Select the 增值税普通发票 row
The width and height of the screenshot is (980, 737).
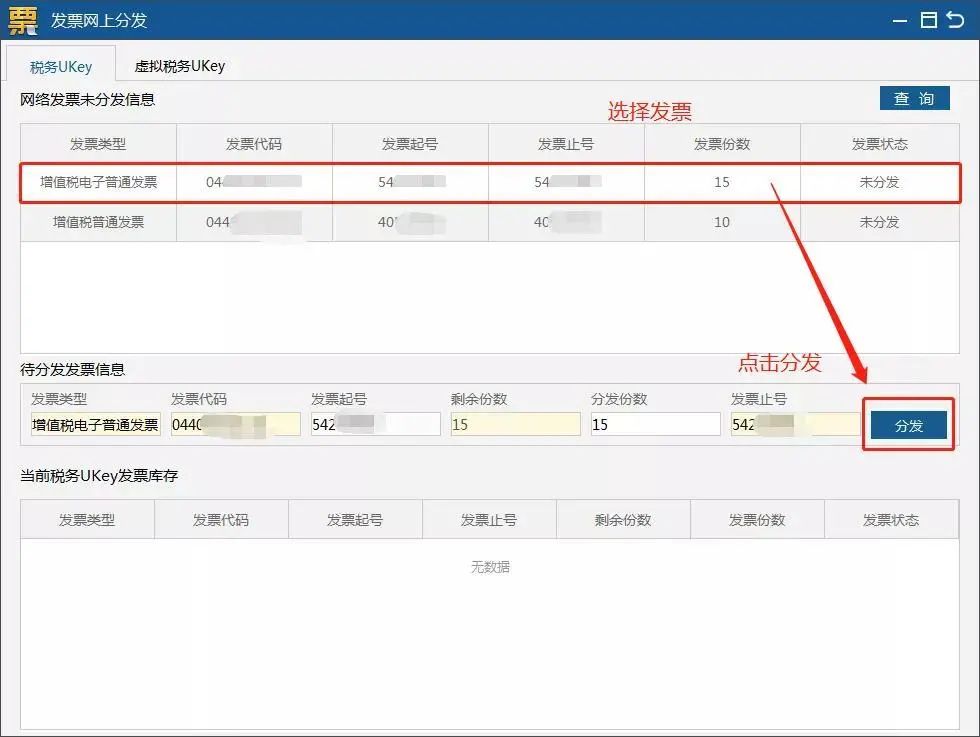coord(490,222)
